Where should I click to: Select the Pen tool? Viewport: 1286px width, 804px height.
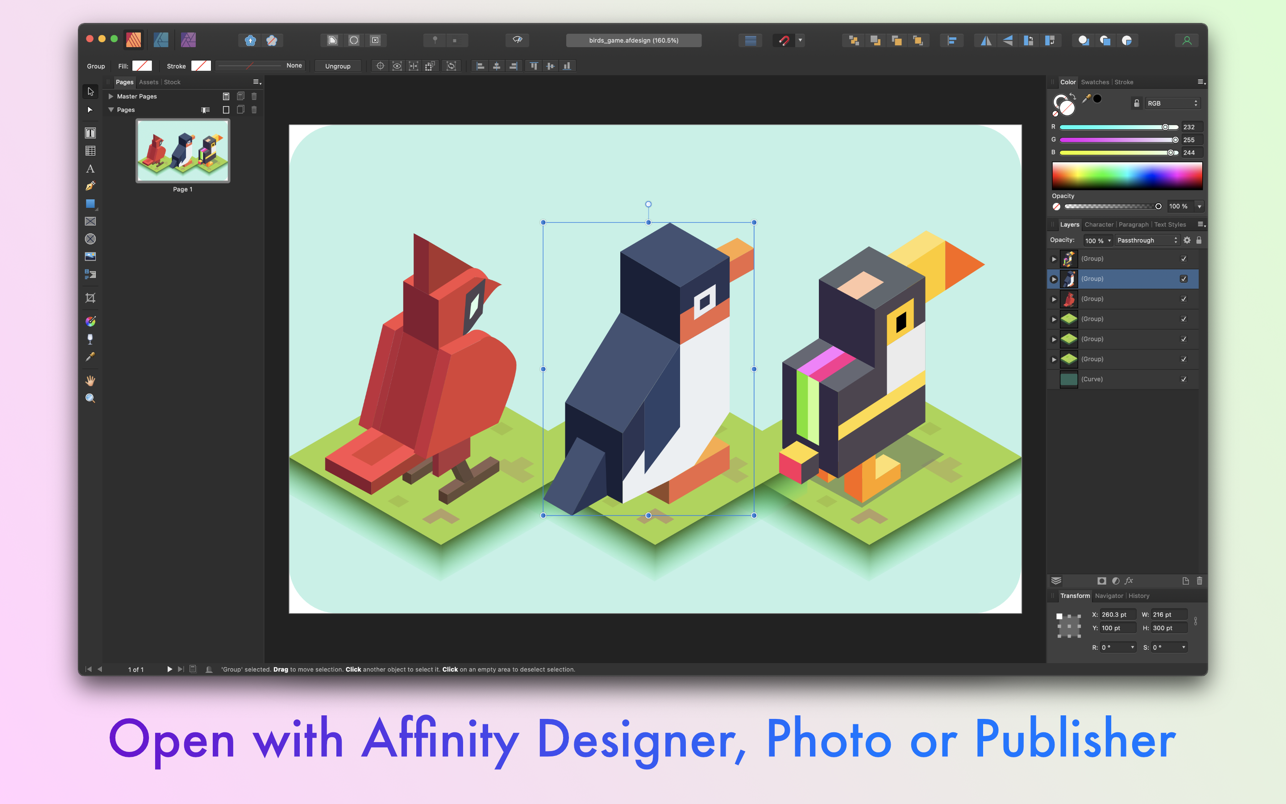pos(90,186)
